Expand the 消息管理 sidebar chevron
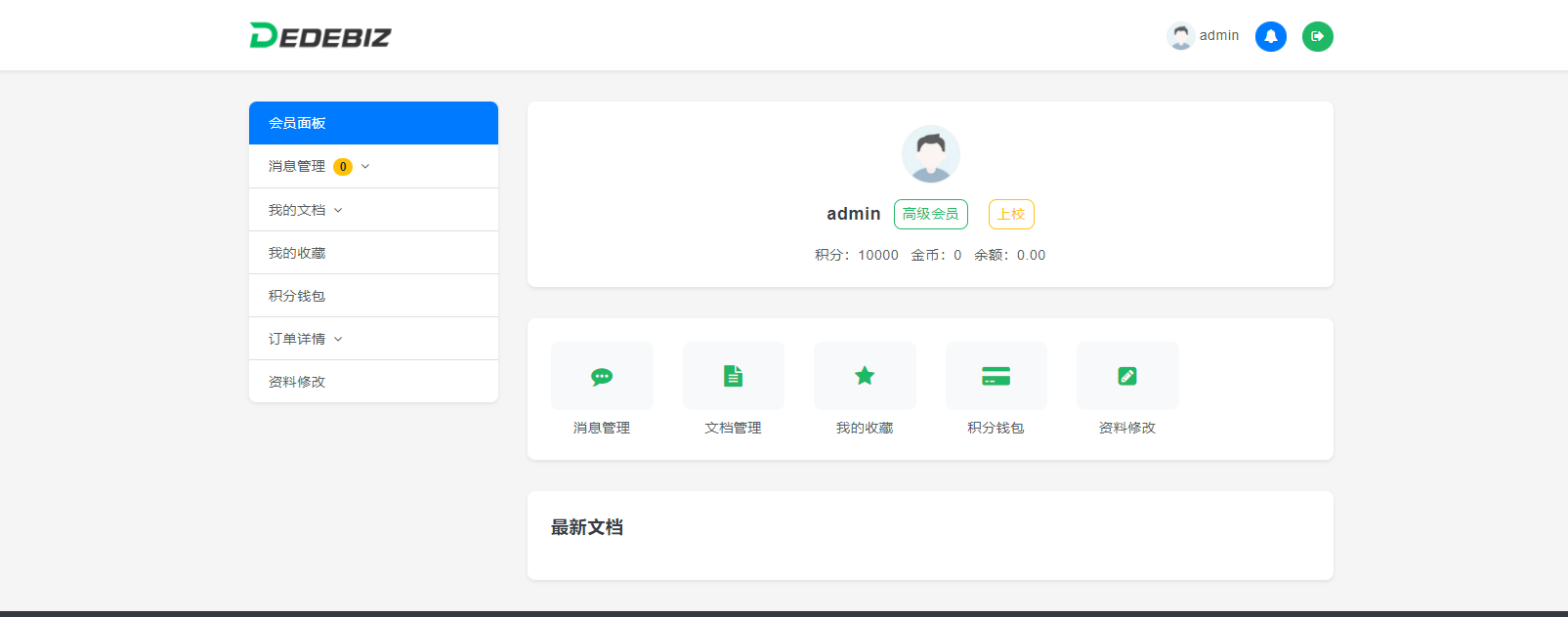 [365, 167]
